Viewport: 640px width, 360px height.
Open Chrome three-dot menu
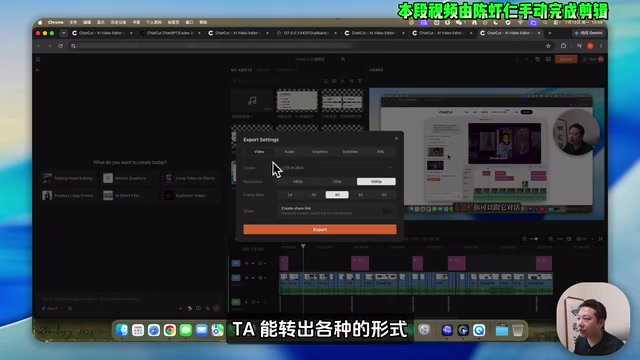(601, 46)
